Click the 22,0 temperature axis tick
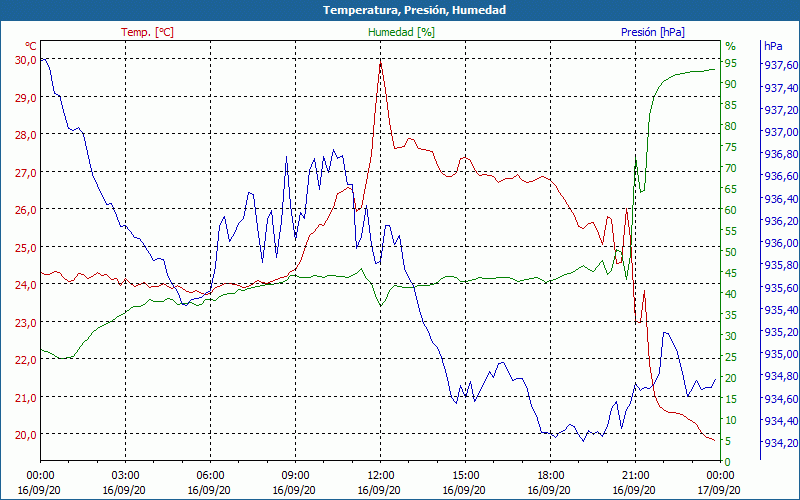The height and width of the screenshot is (500, 800). click(x=26, y=360)
